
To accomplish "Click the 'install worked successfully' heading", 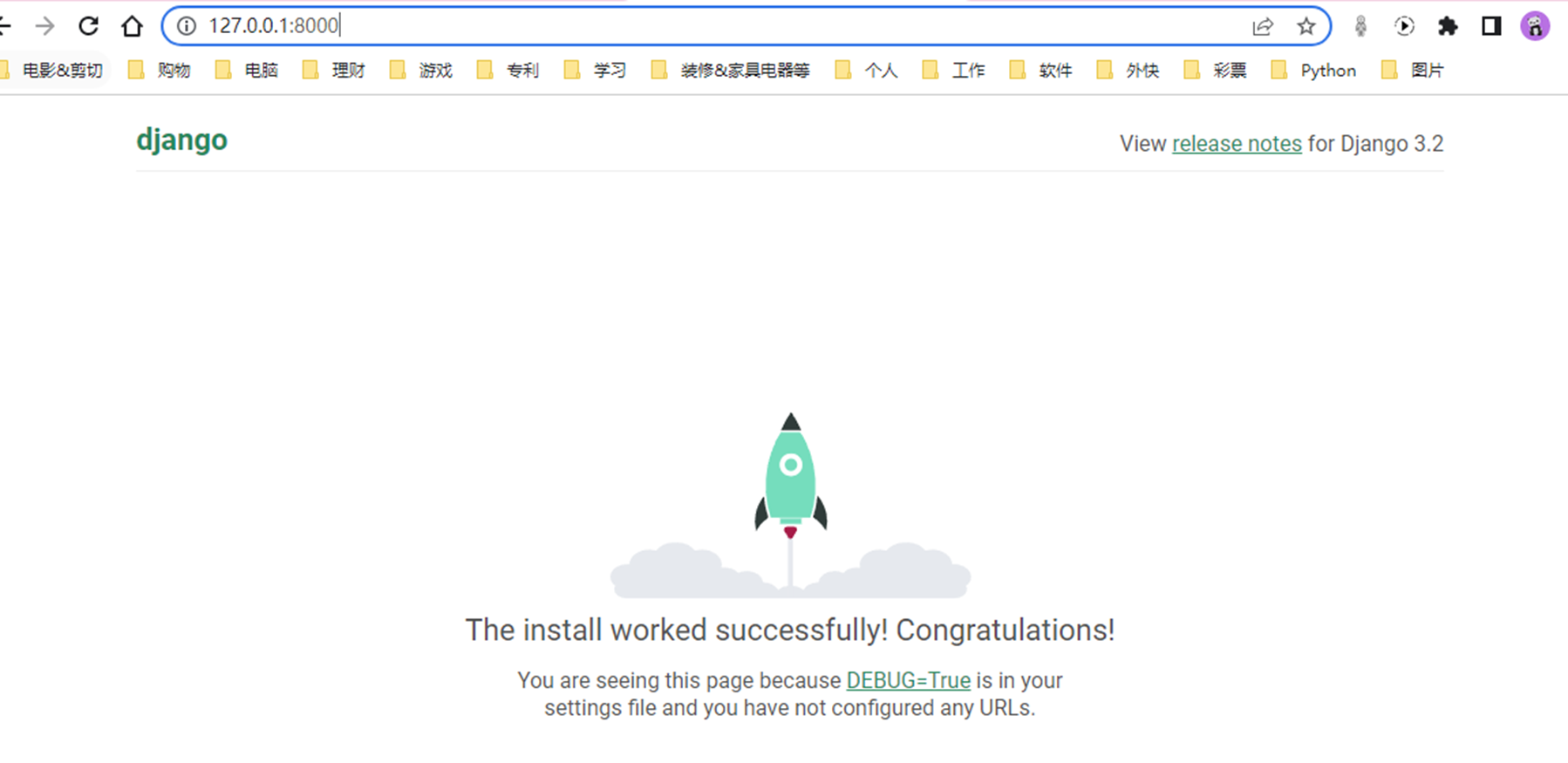I will [x=790, y=630].
